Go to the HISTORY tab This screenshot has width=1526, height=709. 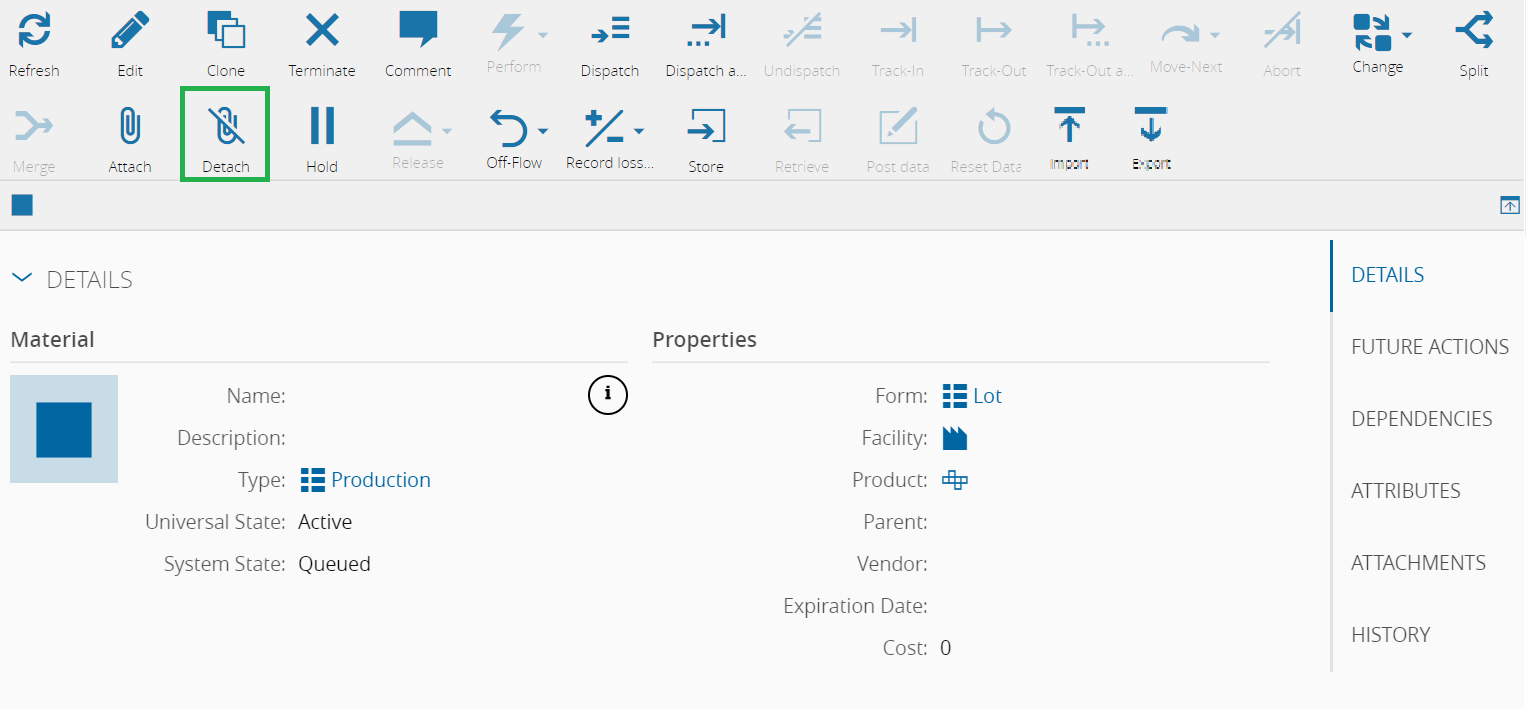(1390, 635)
